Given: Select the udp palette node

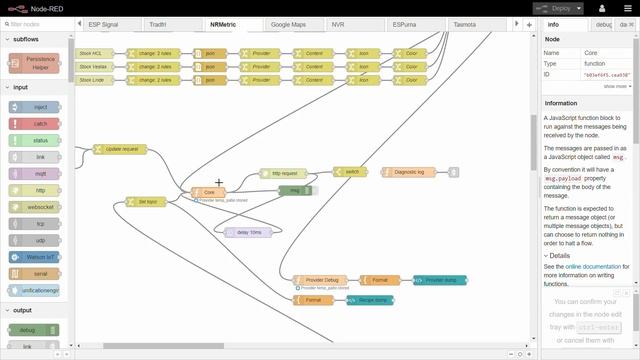Looking at the screenshot, I should 34,240.
